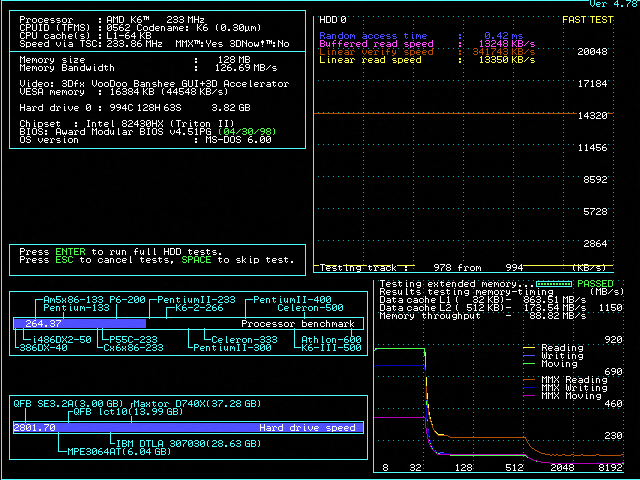The width and height of the screenshot is (640, 480).
Task: Click the 'Processor : AMD K6 233 MHz' line
Action: pyautogui.click(x=112, y=20)
